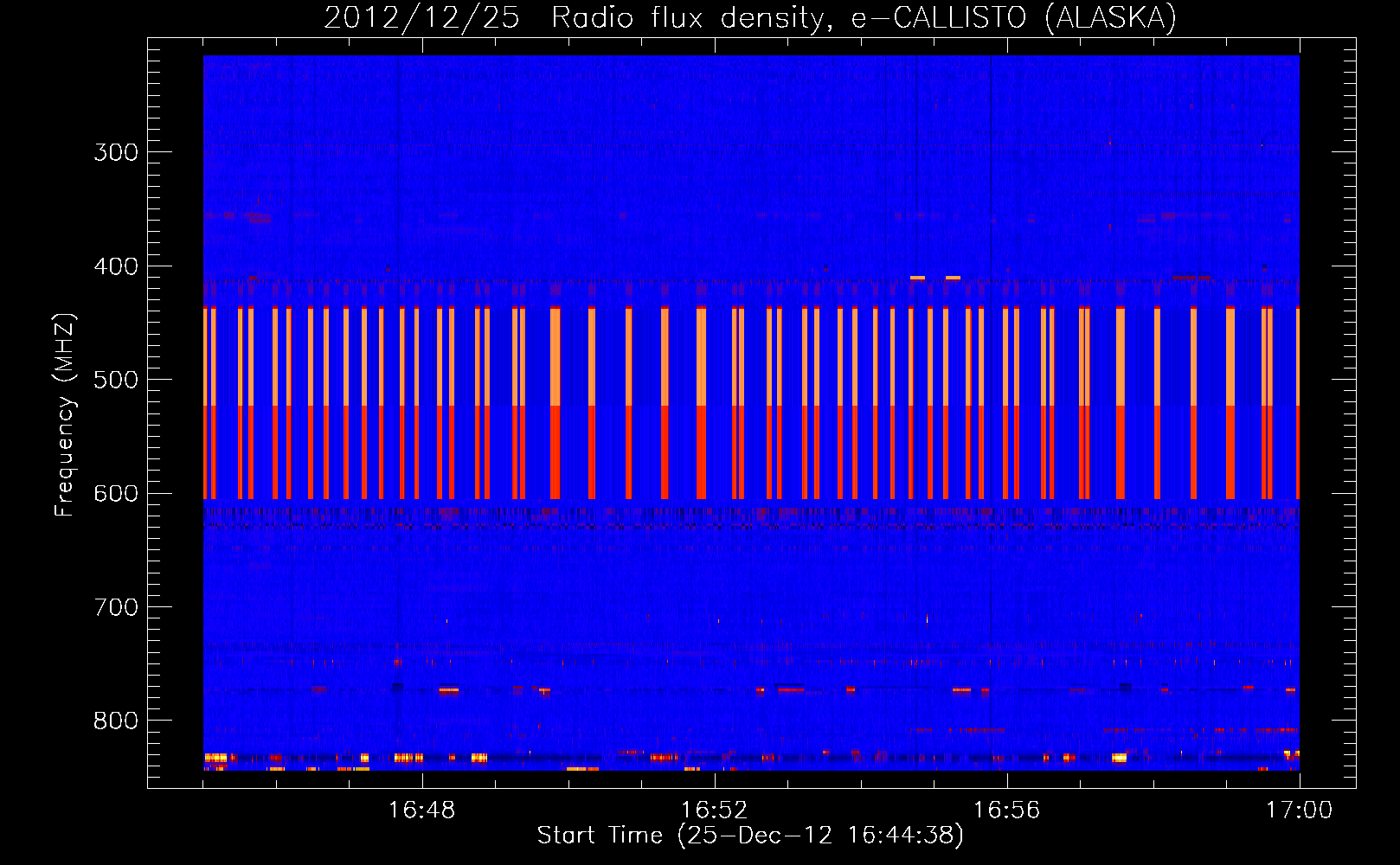The width and height of the screenshot is (1400, 865).
Task: Click the 17:00 time tick label
Action: [x=1300, y=811]
